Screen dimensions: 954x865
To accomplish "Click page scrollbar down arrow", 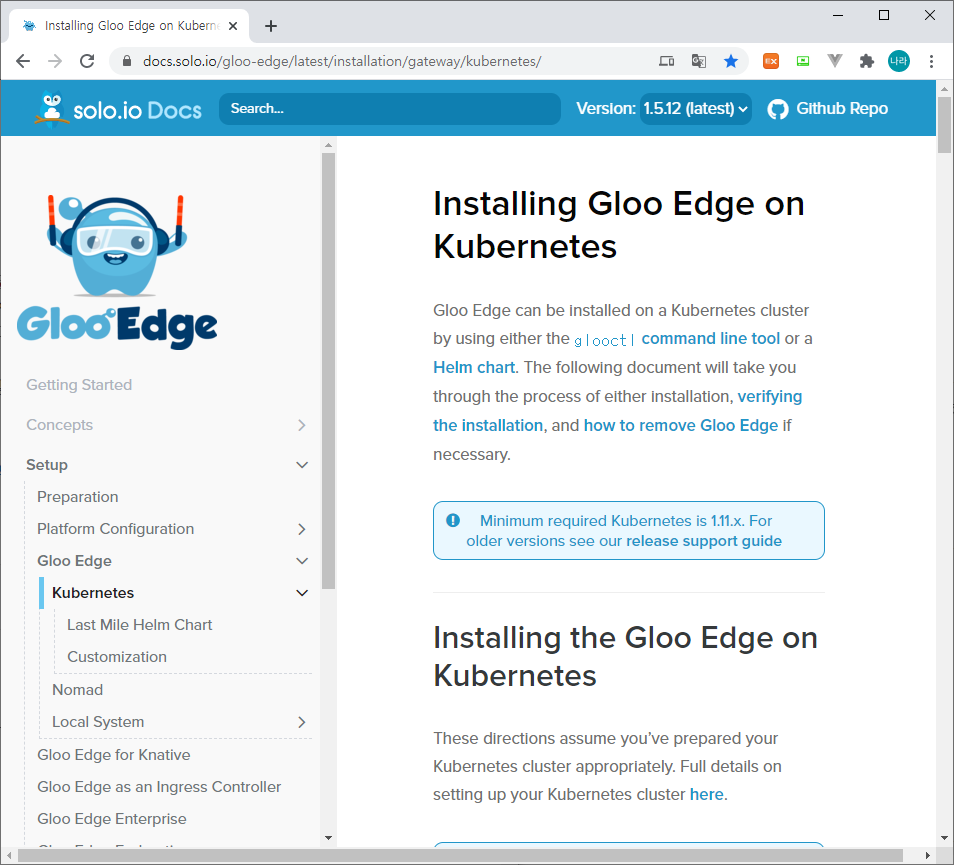I will coord(944,838).
